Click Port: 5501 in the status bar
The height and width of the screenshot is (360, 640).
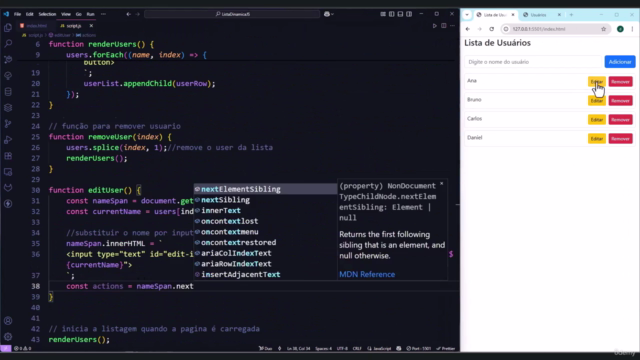pos(419,349)
